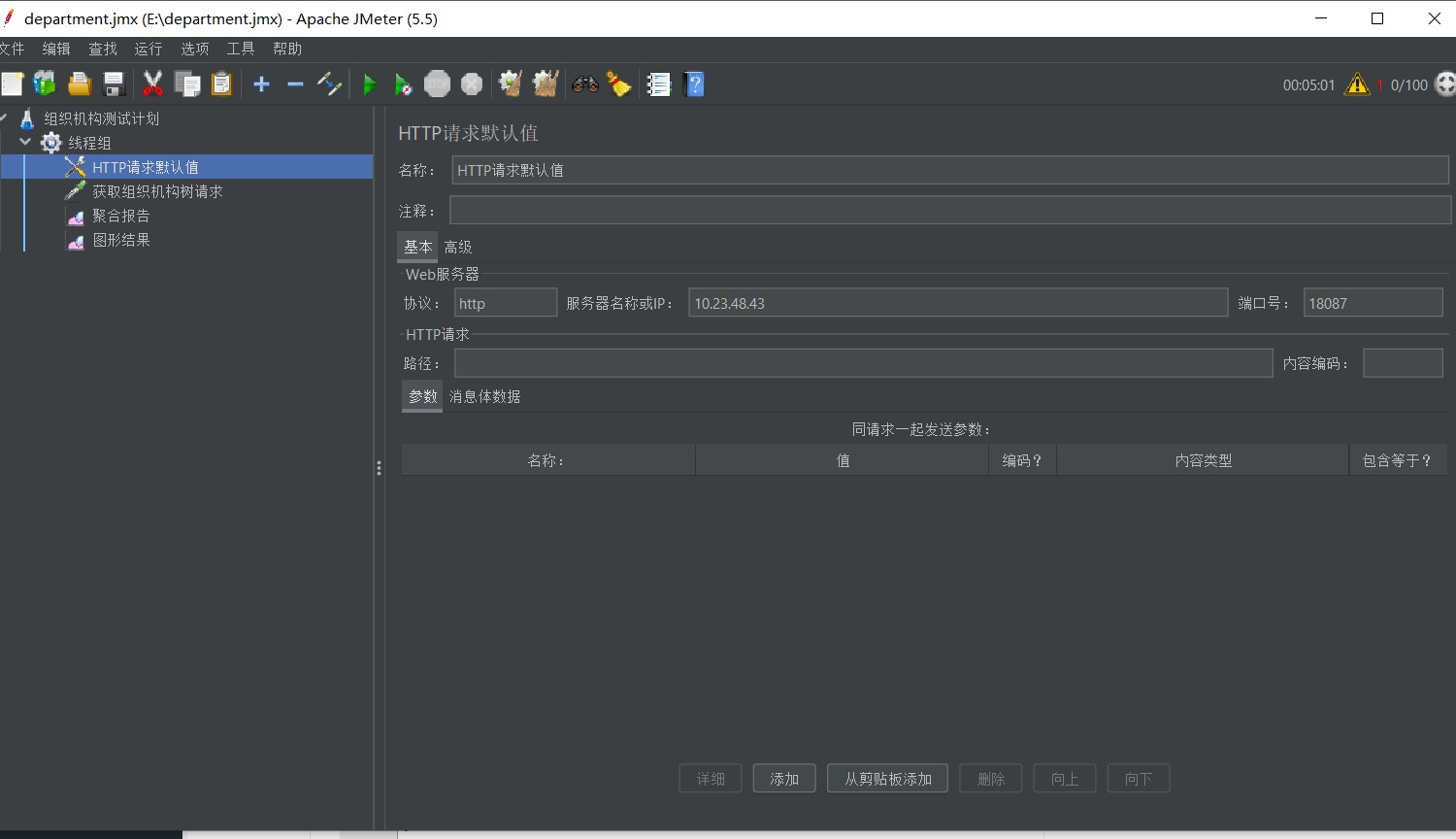Viewport: 1456px width, 839px height.
Task: Create a new test plan with New icon
Action: 12,84
